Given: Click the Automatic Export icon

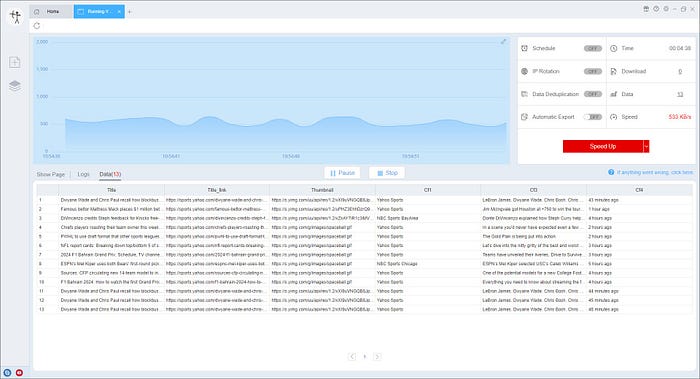Looking at the screenshot, I should pyautogui.click(x=525, y=117).
